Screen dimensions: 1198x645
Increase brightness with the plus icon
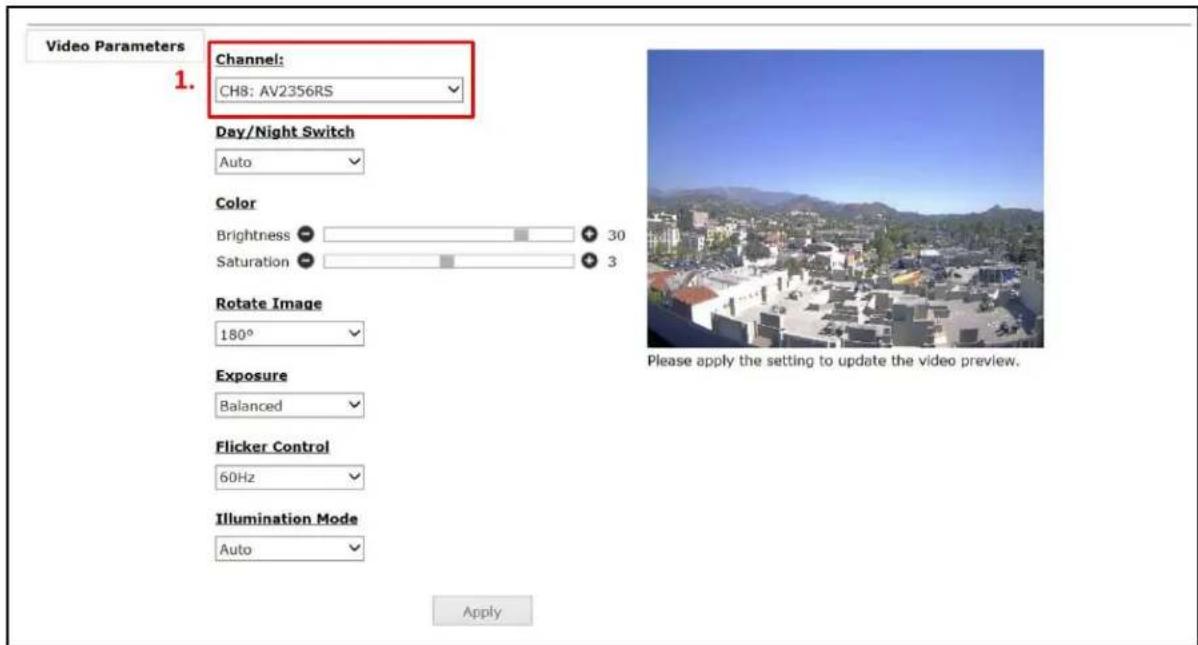pos(589,235)
